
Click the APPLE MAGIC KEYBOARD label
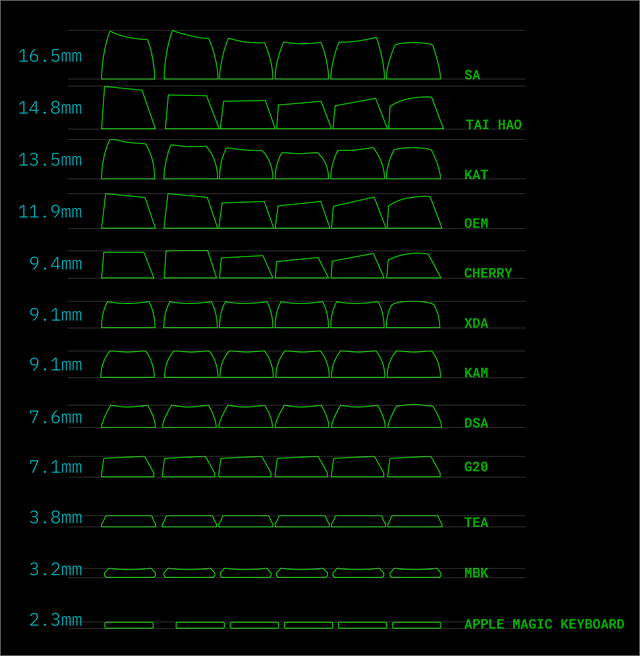(544, 625)
